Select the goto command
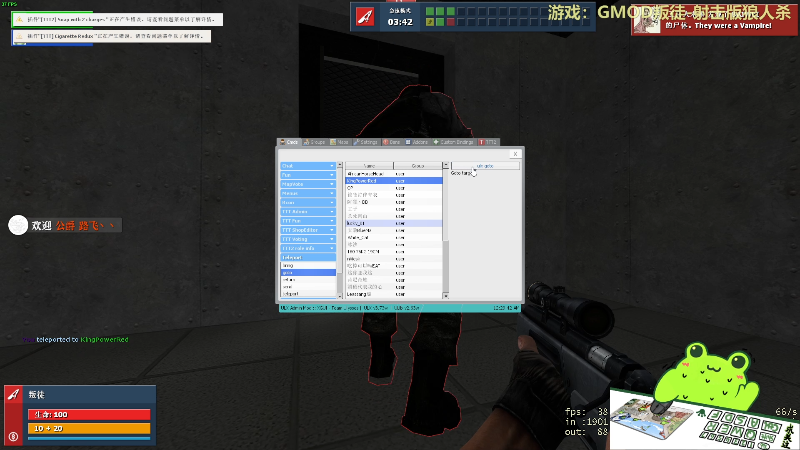The image size is (800, 450). coord(308,272)
